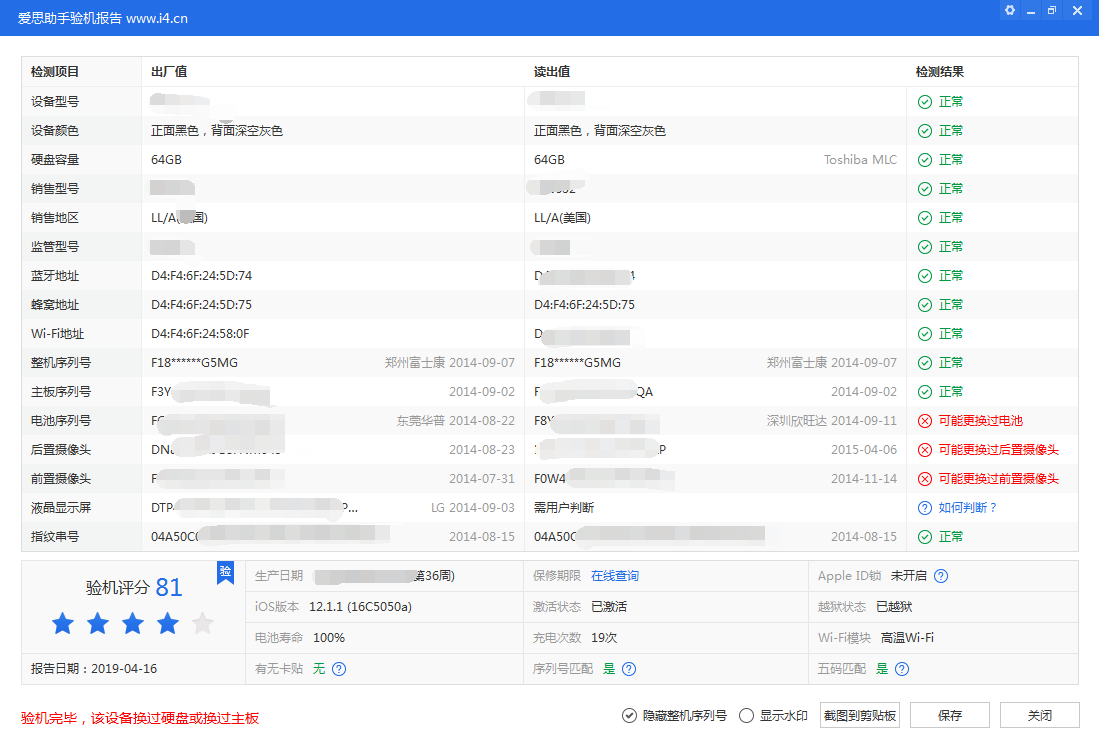The width and height of the screenshot is (1099, 745).
Task: Click the 关闭 button
Action: [1037, 715]
